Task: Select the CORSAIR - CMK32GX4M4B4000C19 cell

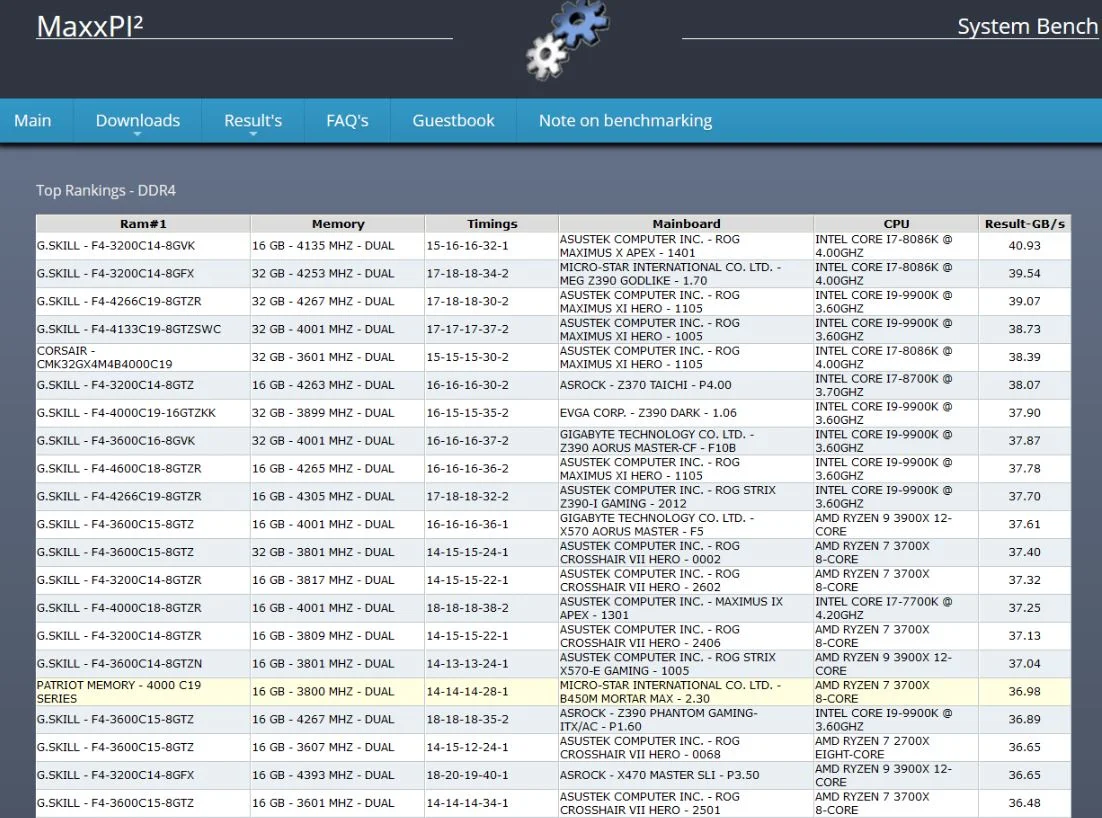Action: click(x=143, y=357)
